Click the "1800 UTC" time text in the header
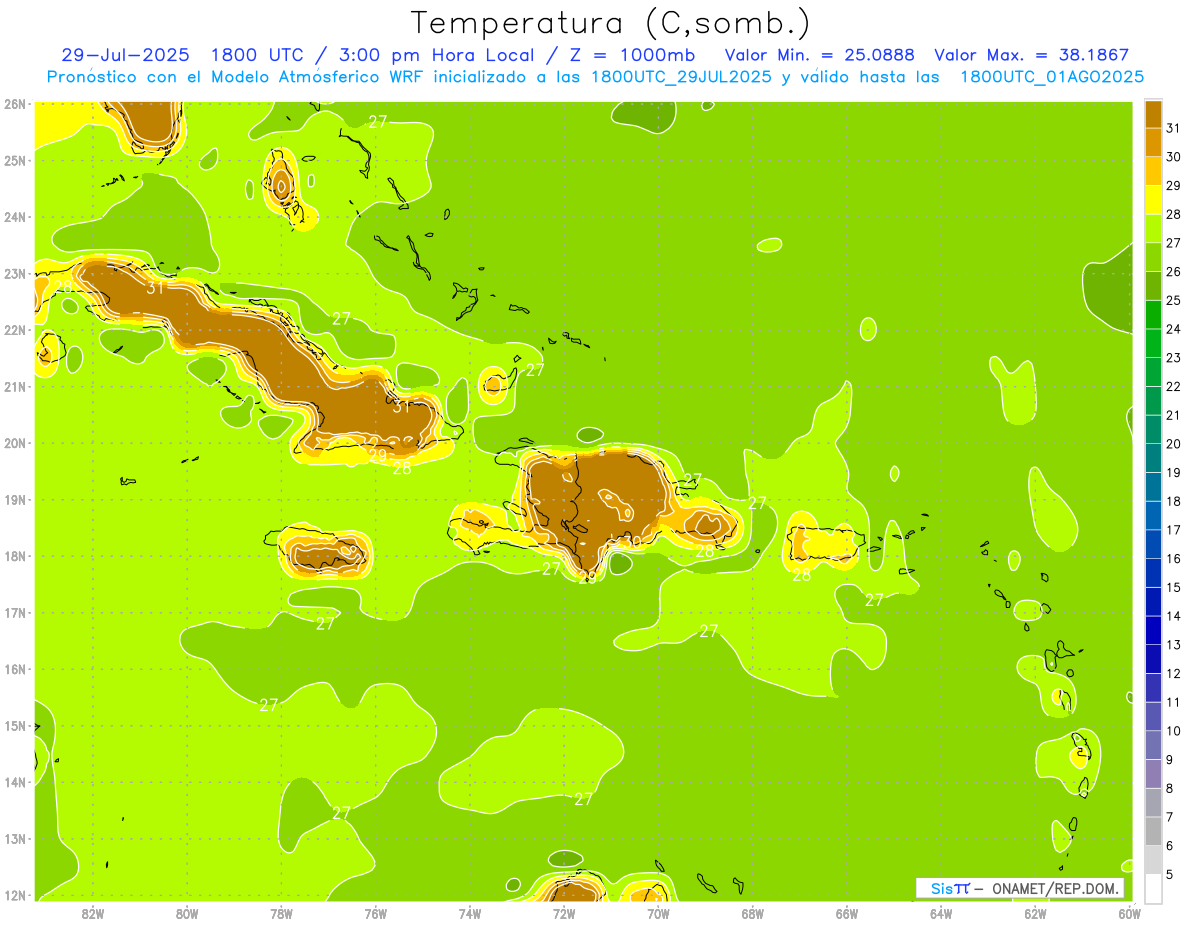This screenshot has height=927, width=1200. point(260,55)
